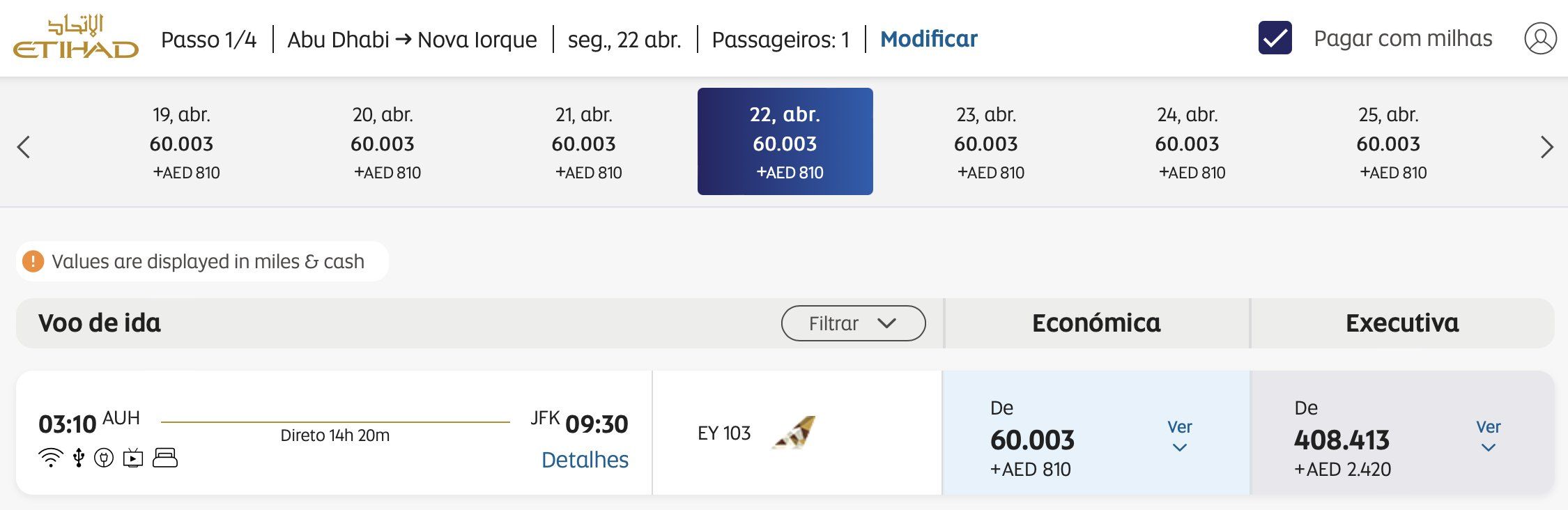Show earlier dates with left arrow
The width and height of the screenshot is (1568, 510).
[x=24, y=147]
